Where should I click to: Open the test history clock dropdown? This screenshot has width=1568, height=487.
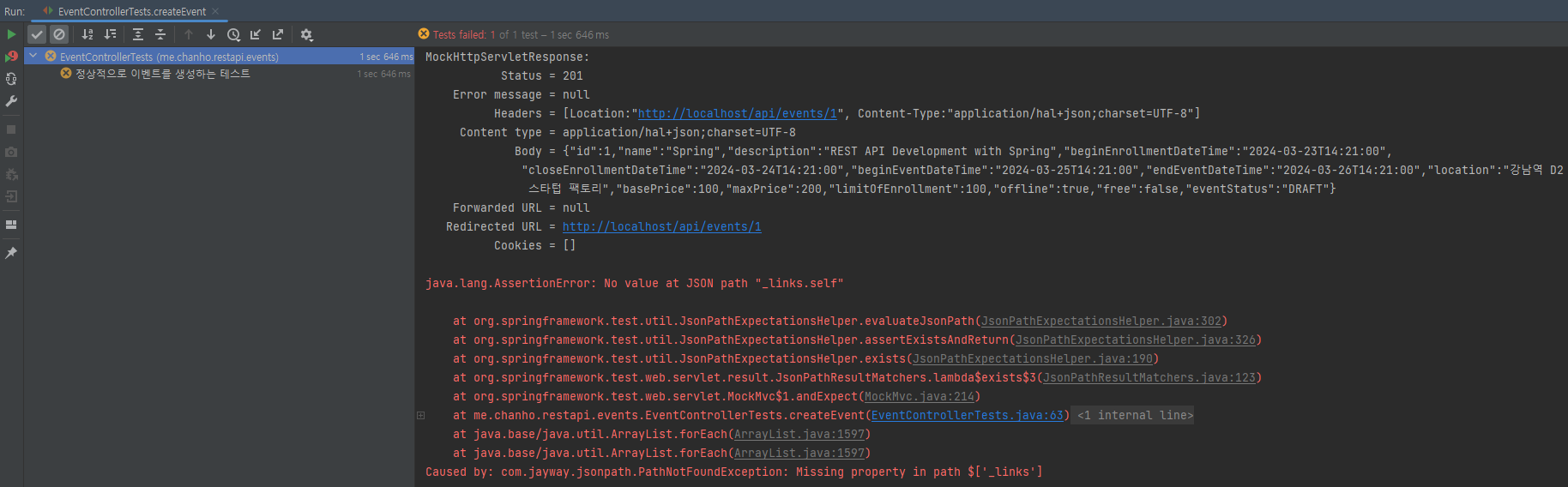pos(233,34)
